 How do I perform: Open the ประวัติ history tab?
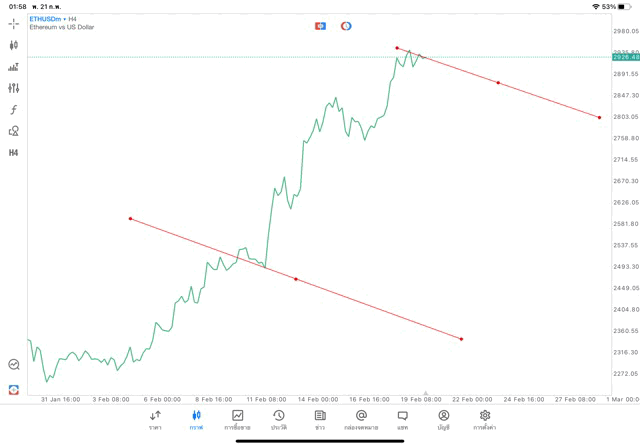coord(279,419)
